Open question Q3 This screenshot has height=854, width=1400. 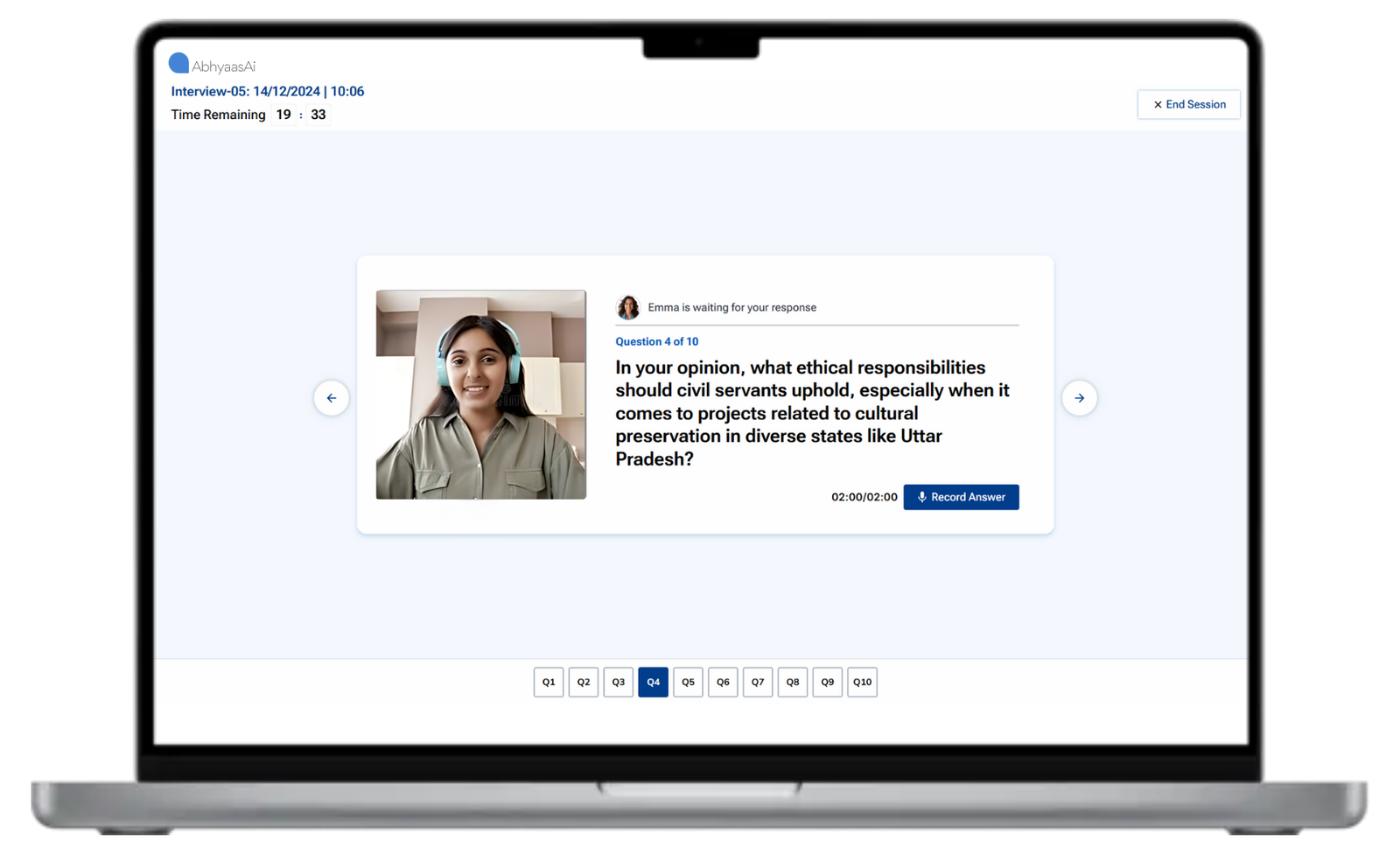(x=619, y=682)
